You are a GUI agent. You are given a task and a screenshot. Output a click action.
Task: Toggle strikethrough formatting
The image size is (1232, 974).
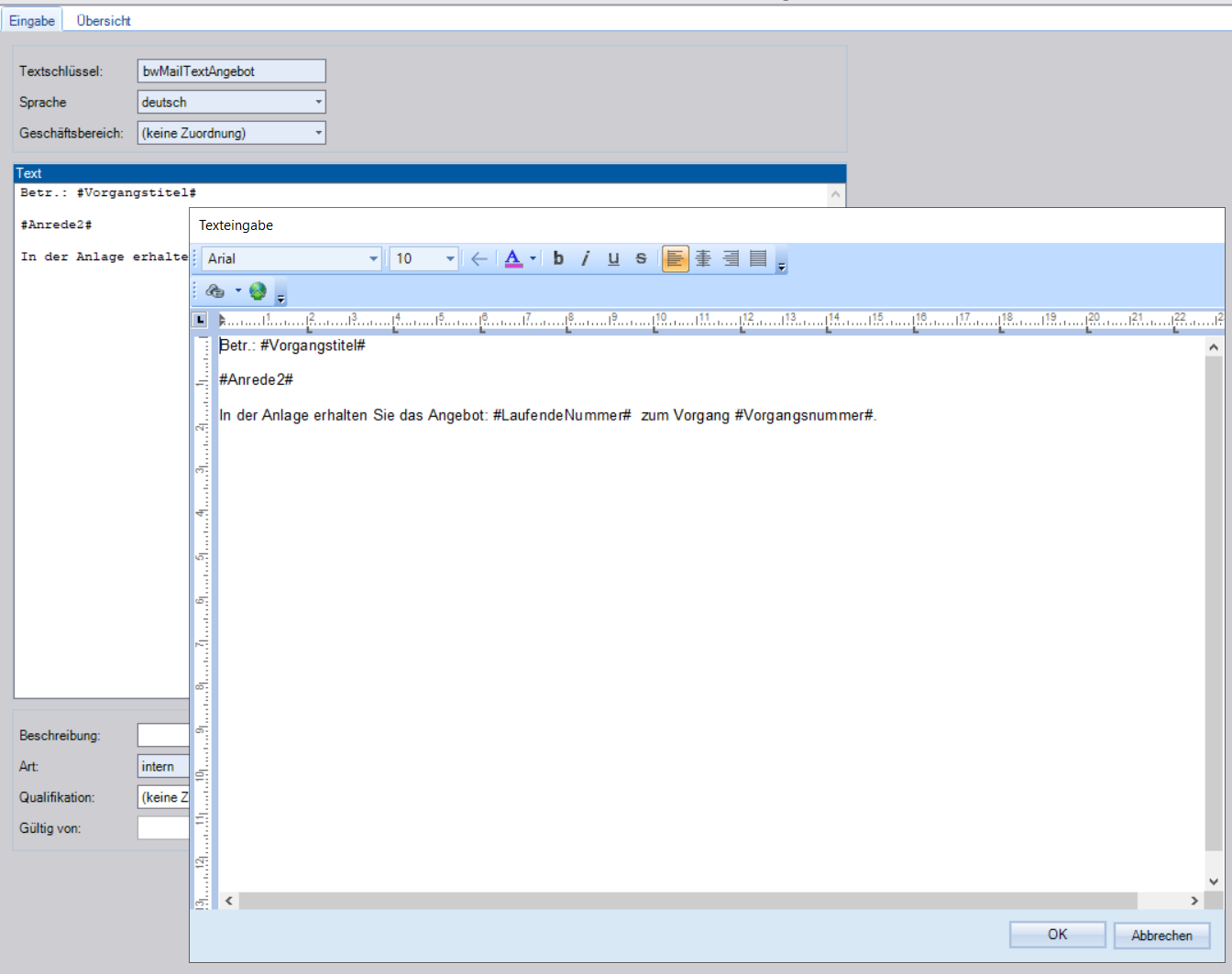click(641, 258)
